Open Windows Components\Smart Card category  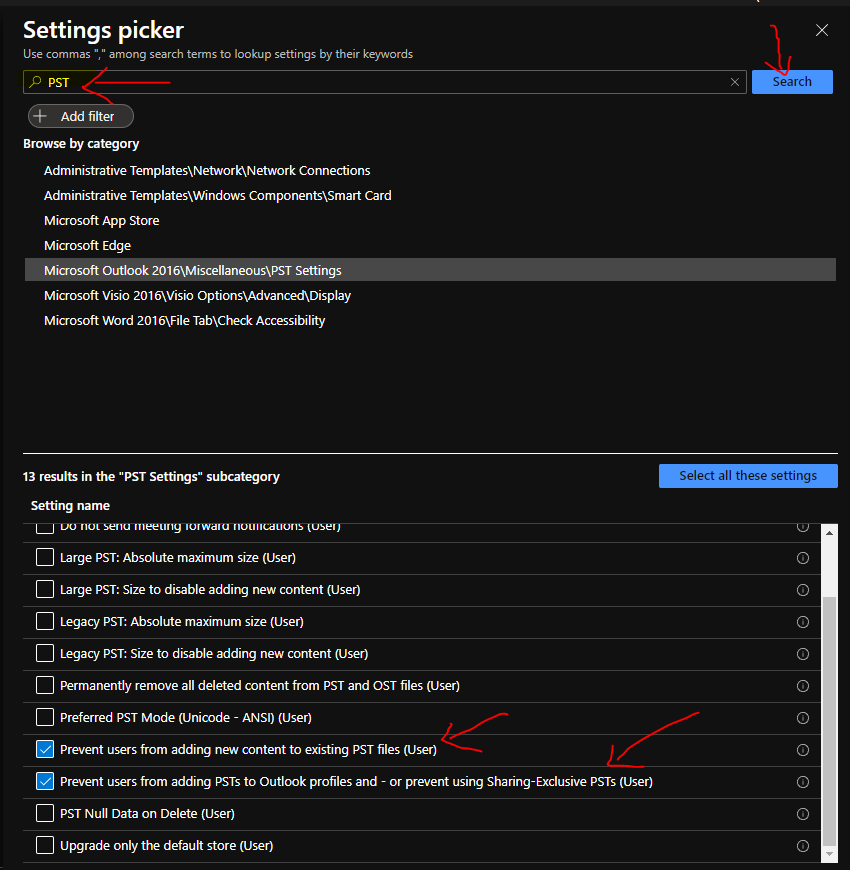[x=217, y=195]
